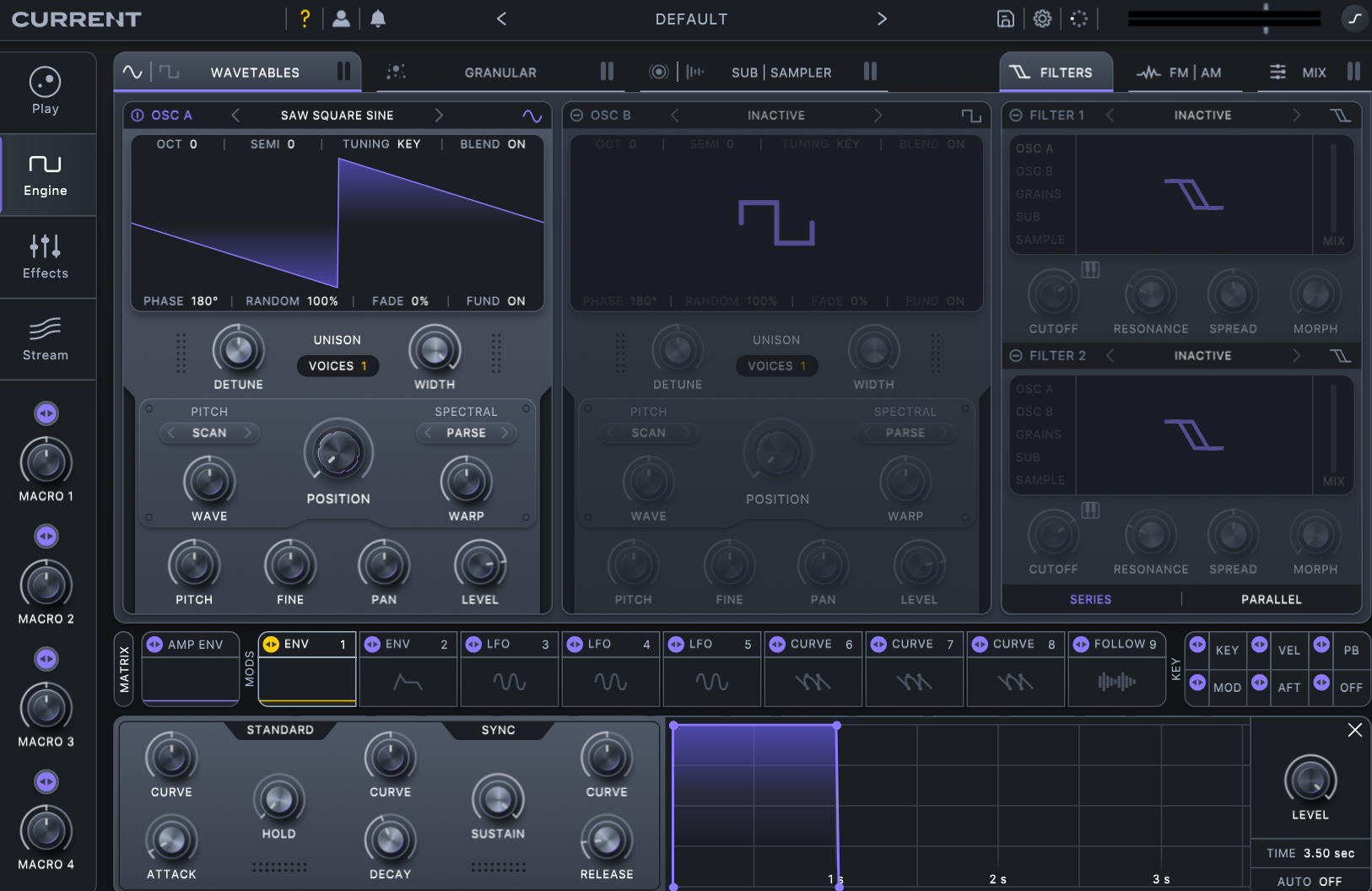Click the OSC B square waveform icon
Viewport: 1372px width, 891px height.
coord(971,116)
